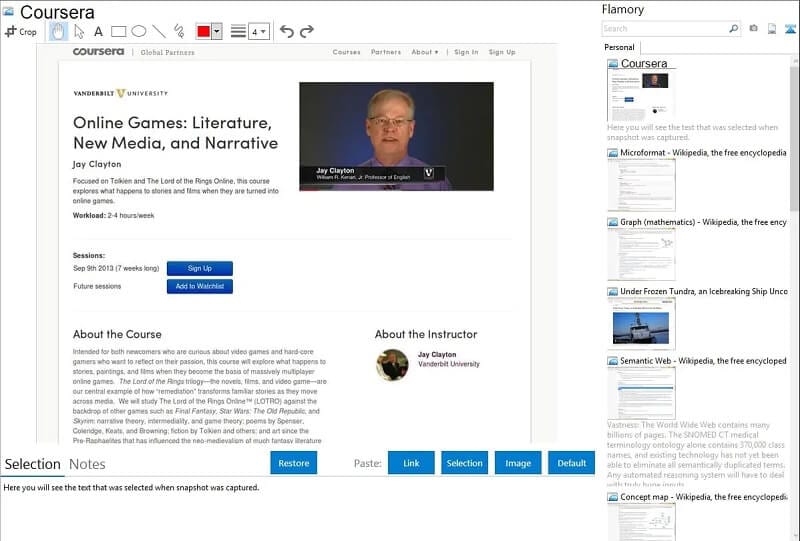Expand the line width dropdown

[x=259, y=32]
